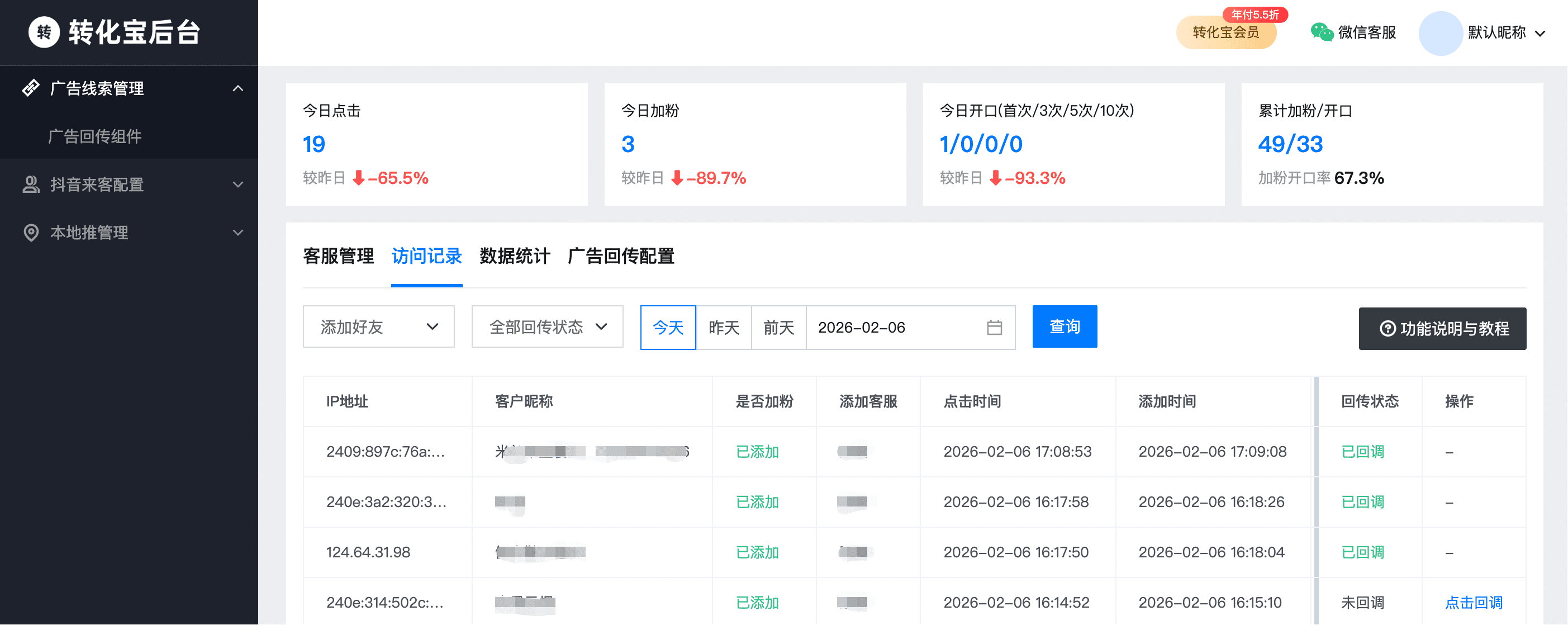Click the 广告线索管理 tag icon
The height and width of the screenshot is (625, 1568).
30,88
